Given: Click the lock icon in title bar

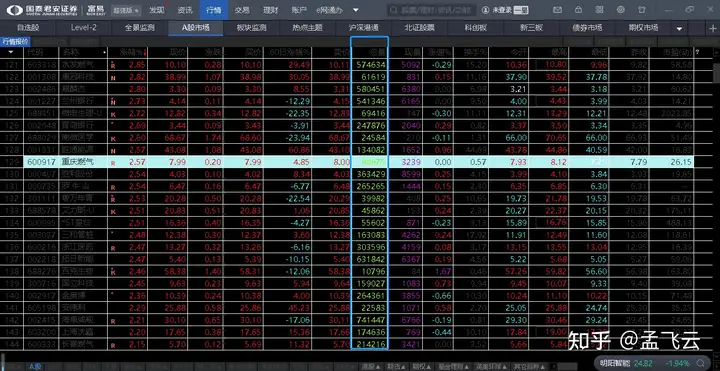Looking at the screenshot, I should point(579,10).
